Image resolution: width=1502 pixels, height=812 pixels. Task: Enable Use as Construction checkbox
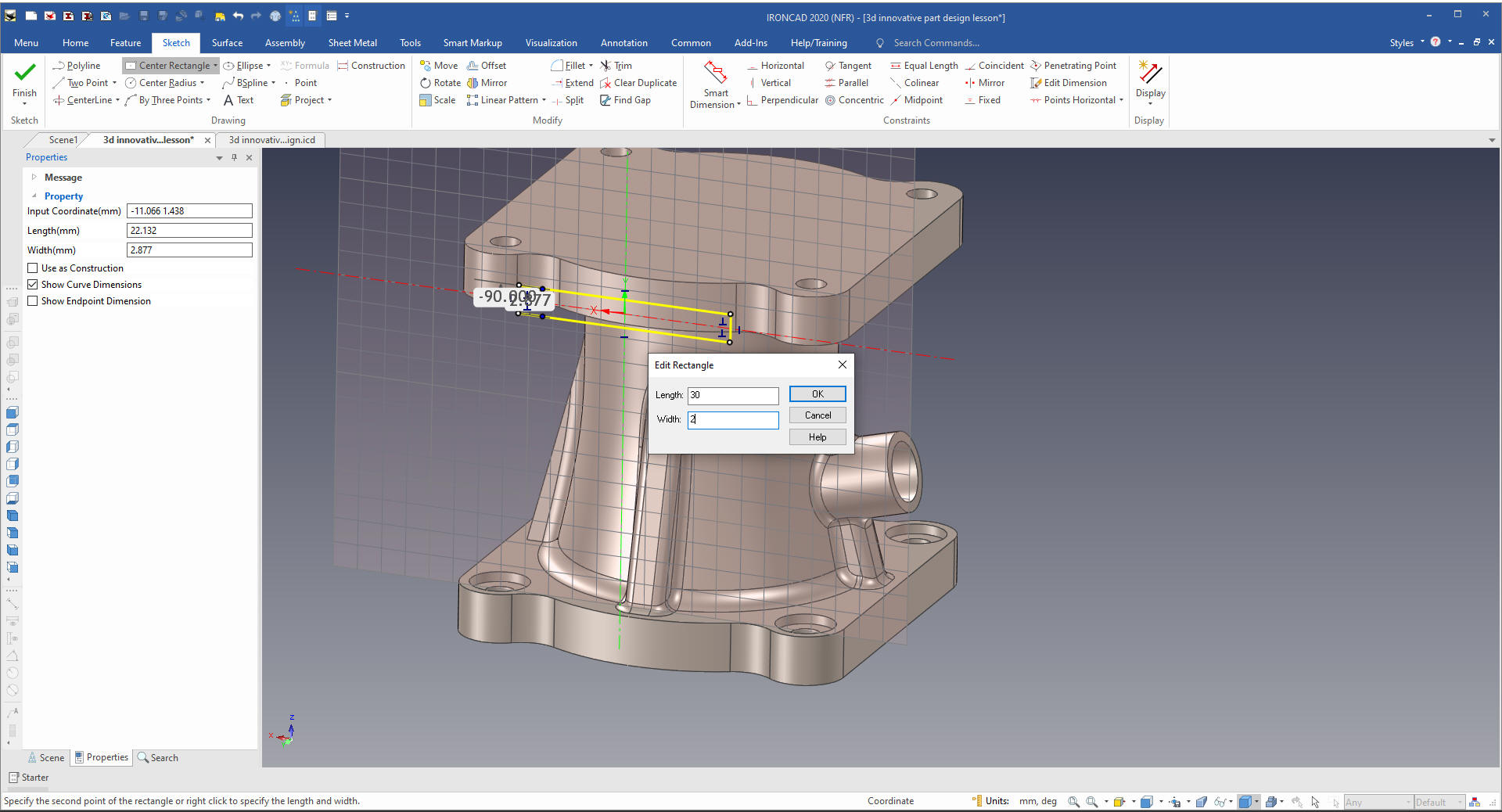33,268
